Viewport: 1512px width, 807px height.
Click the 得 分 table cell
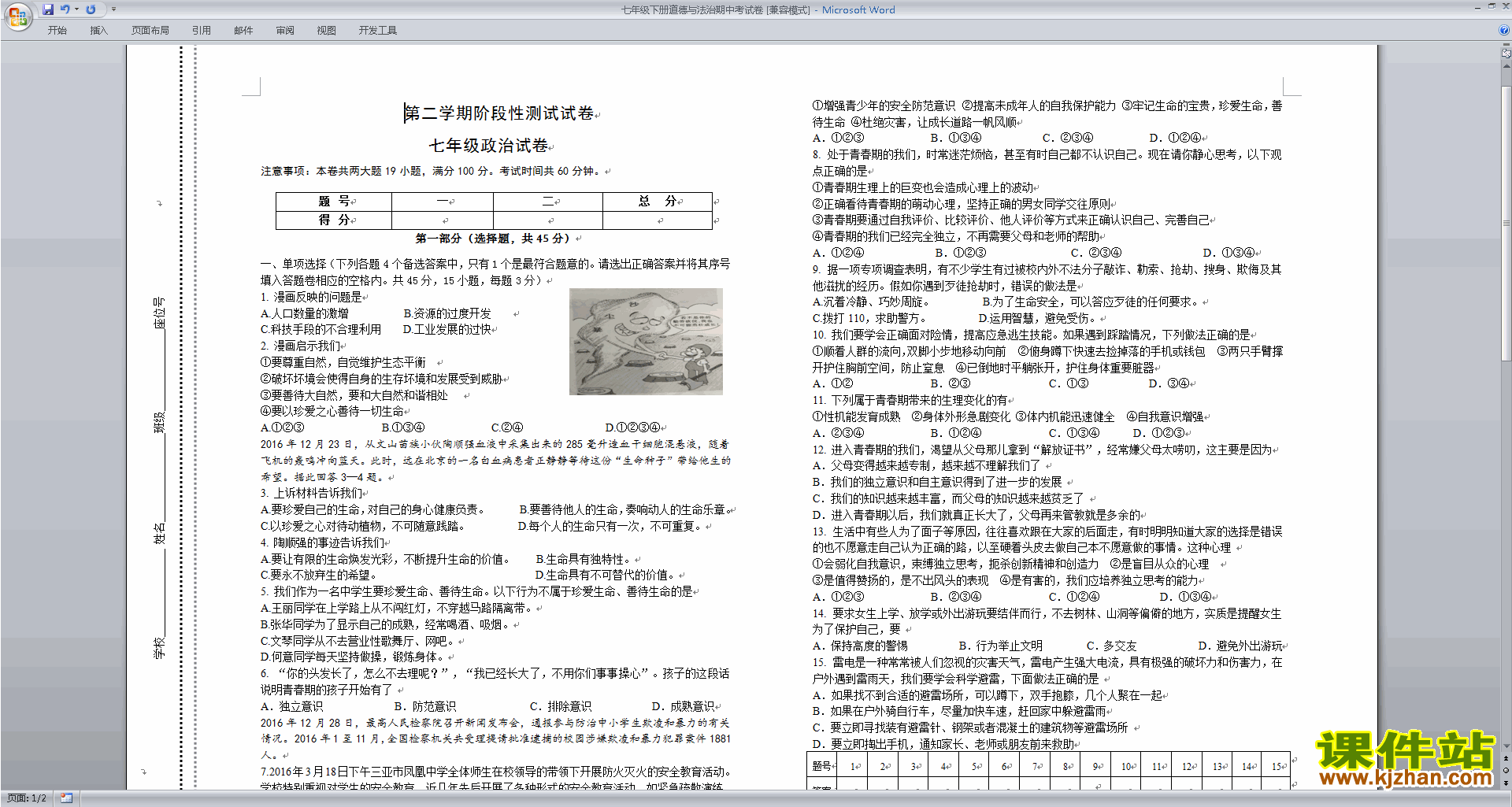(x=333, y=220)
